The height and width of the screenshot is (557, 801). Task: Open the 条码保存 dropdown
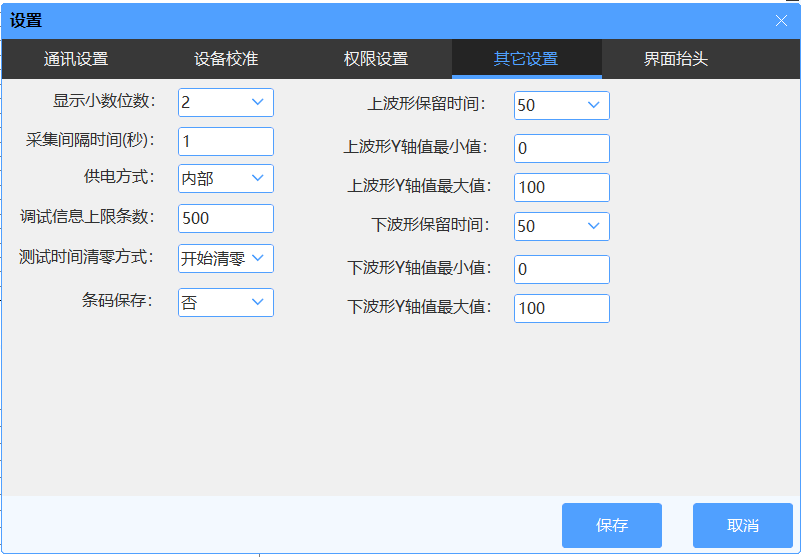(226, 302)
